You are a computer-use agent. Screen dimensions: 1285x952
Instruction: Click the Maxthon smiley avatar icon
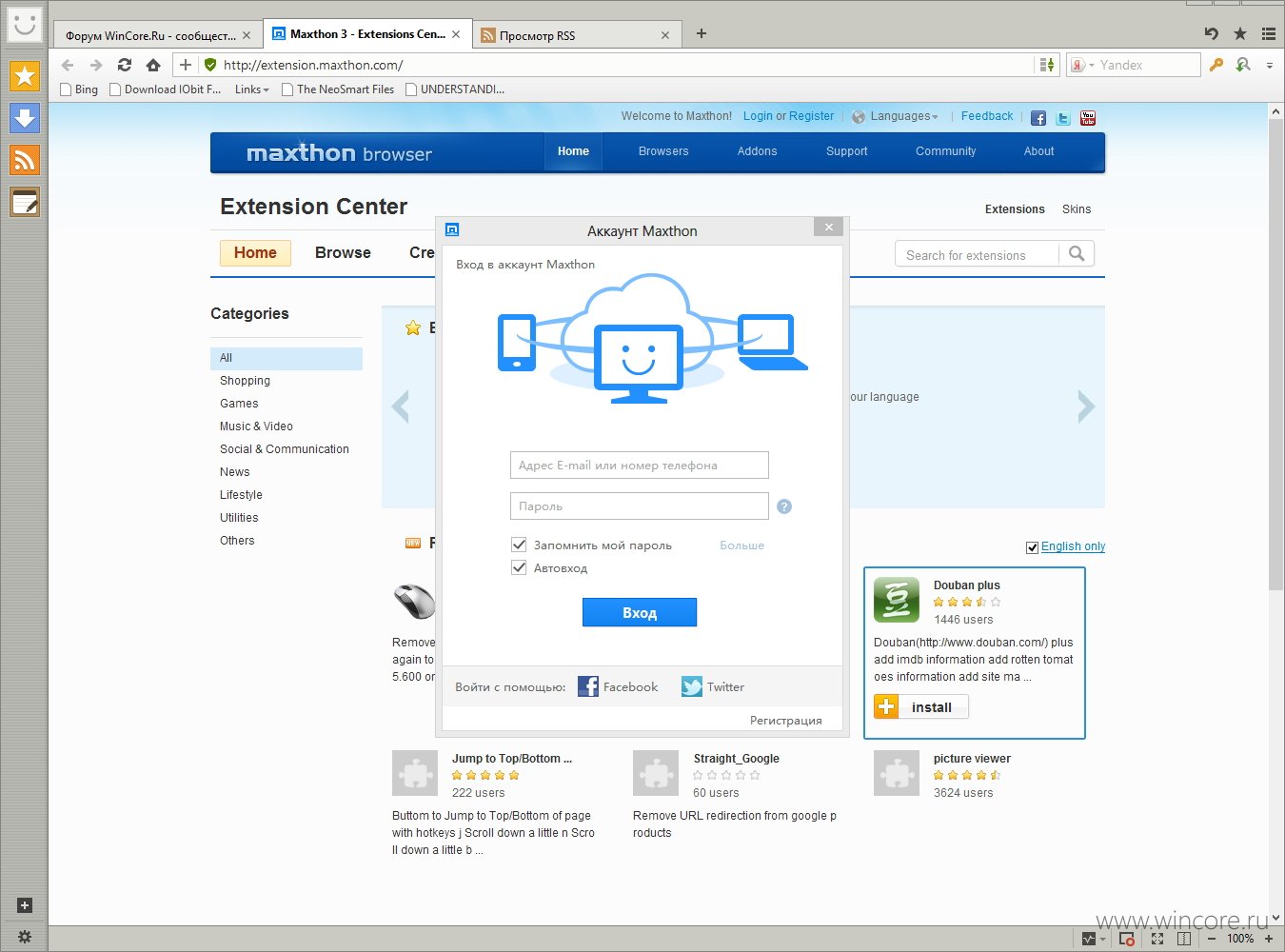pyautogui.click(x=24, y=25)
